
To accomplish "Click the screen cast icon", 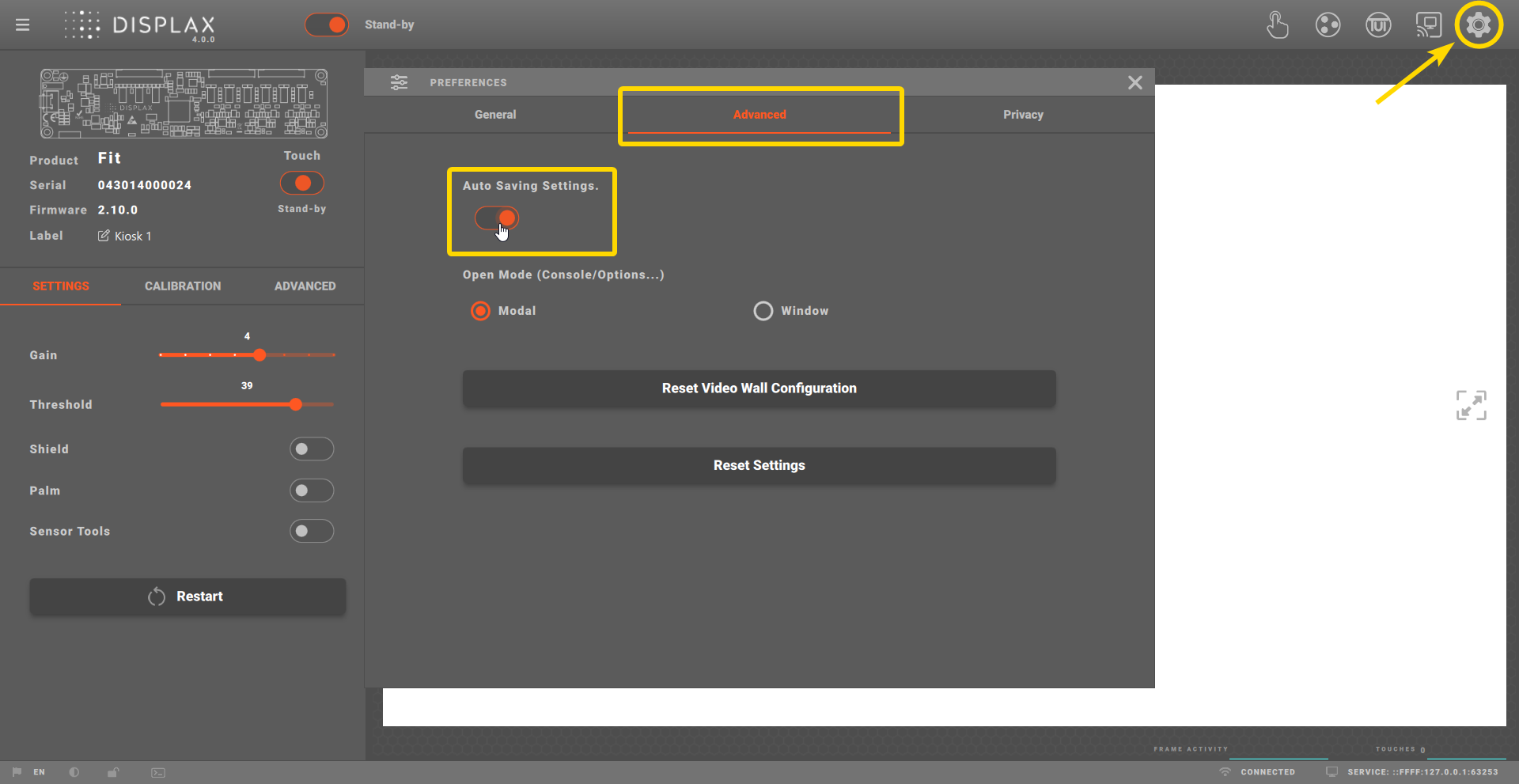I will click(1428, 25).
